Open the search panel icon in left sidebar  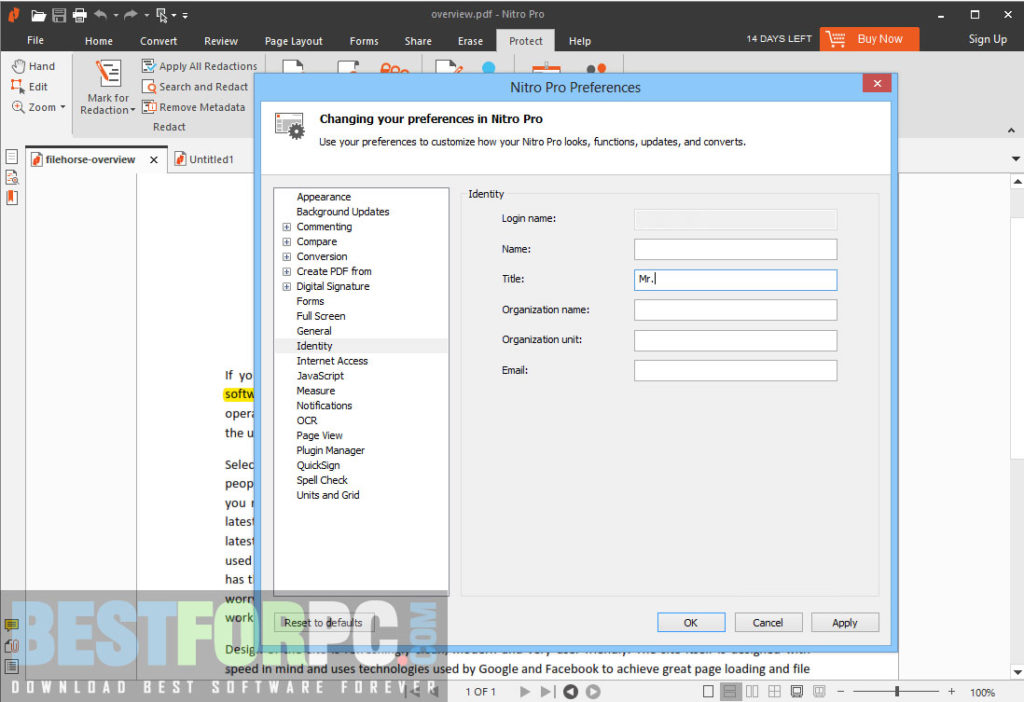tap(12, 177)
